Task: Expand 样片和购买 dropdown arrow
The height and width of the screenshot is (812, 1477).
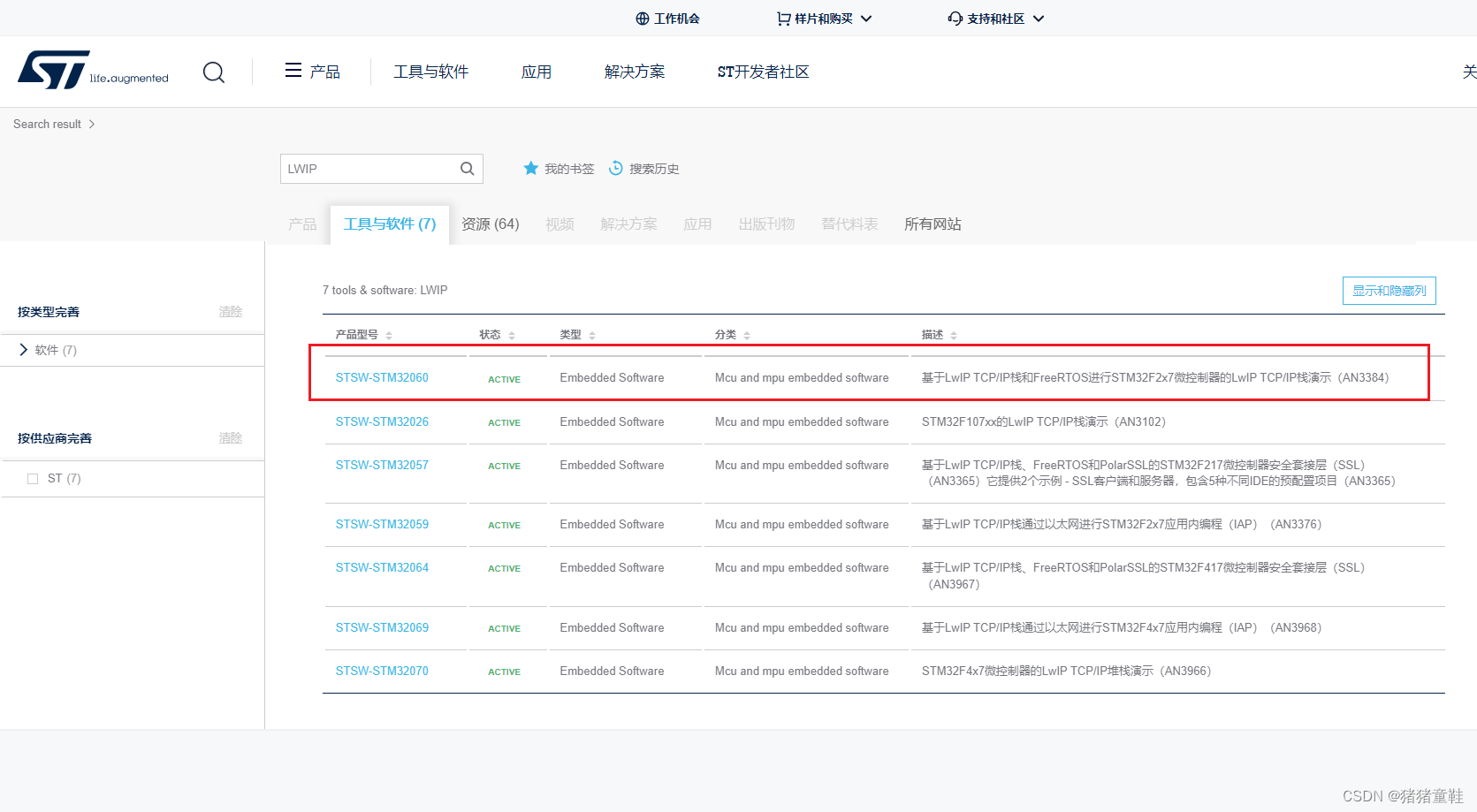Action: tap(866, 19)
